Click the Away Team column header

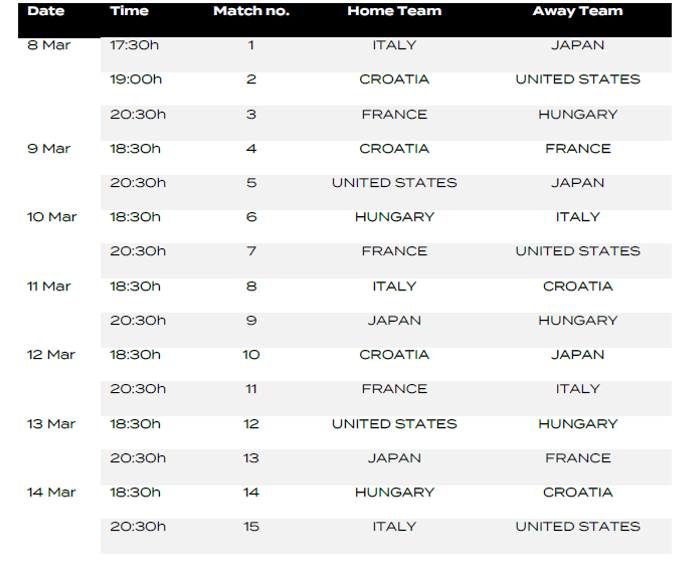pos(578,11)
